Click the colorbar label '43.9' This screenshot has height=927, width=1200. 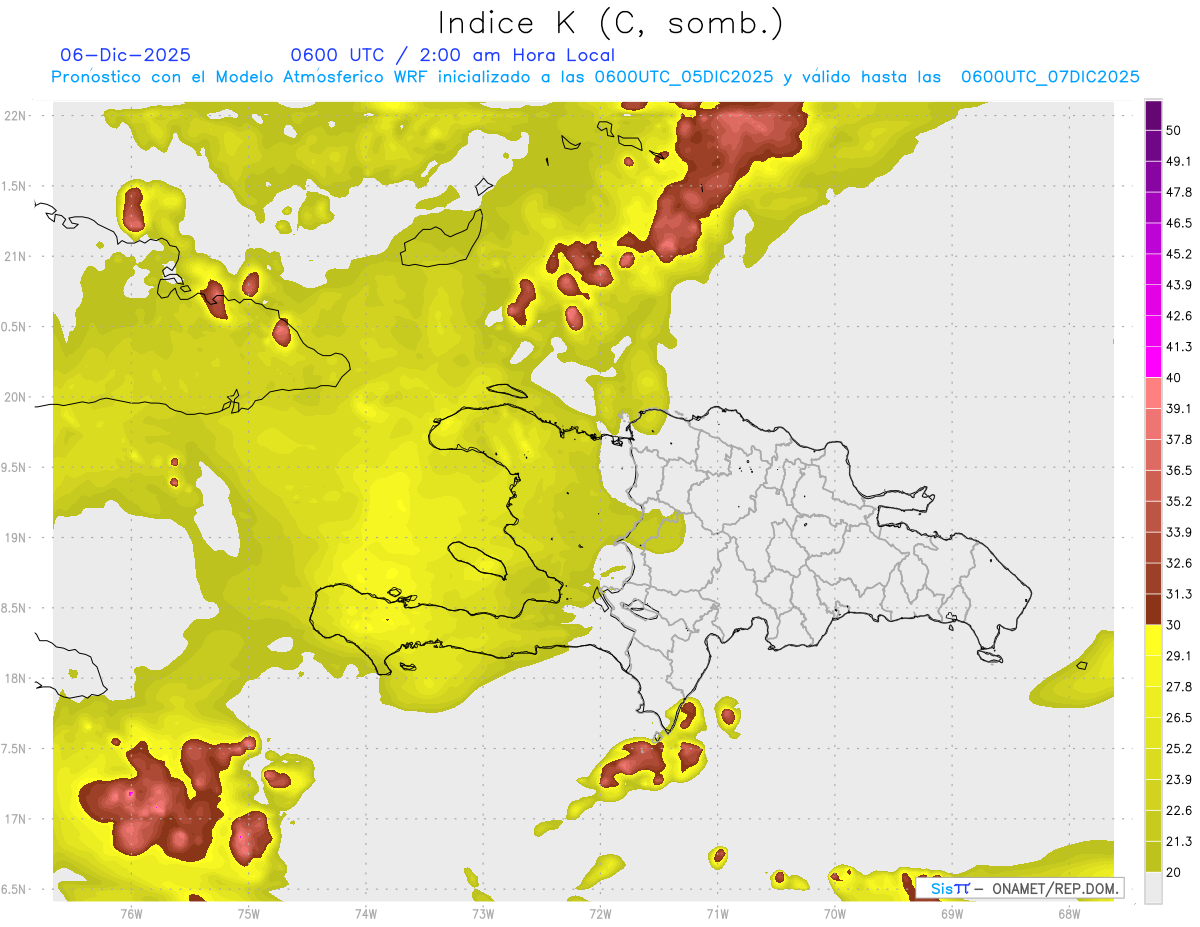click(1179, 285)
